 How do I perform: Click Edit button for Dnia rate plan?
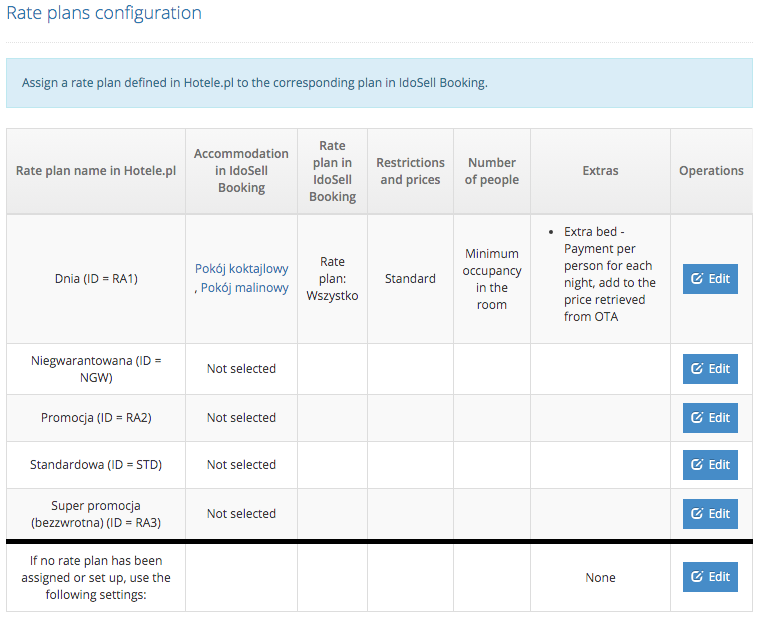[710, 279]
